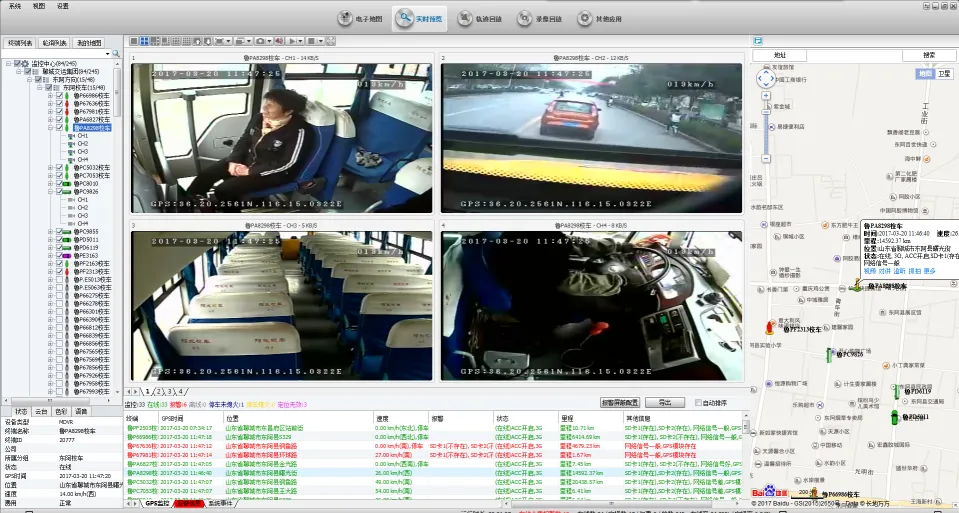959x513 pixels.
Task: Open the 录像回放 video playback module
Action: [540, 19]
